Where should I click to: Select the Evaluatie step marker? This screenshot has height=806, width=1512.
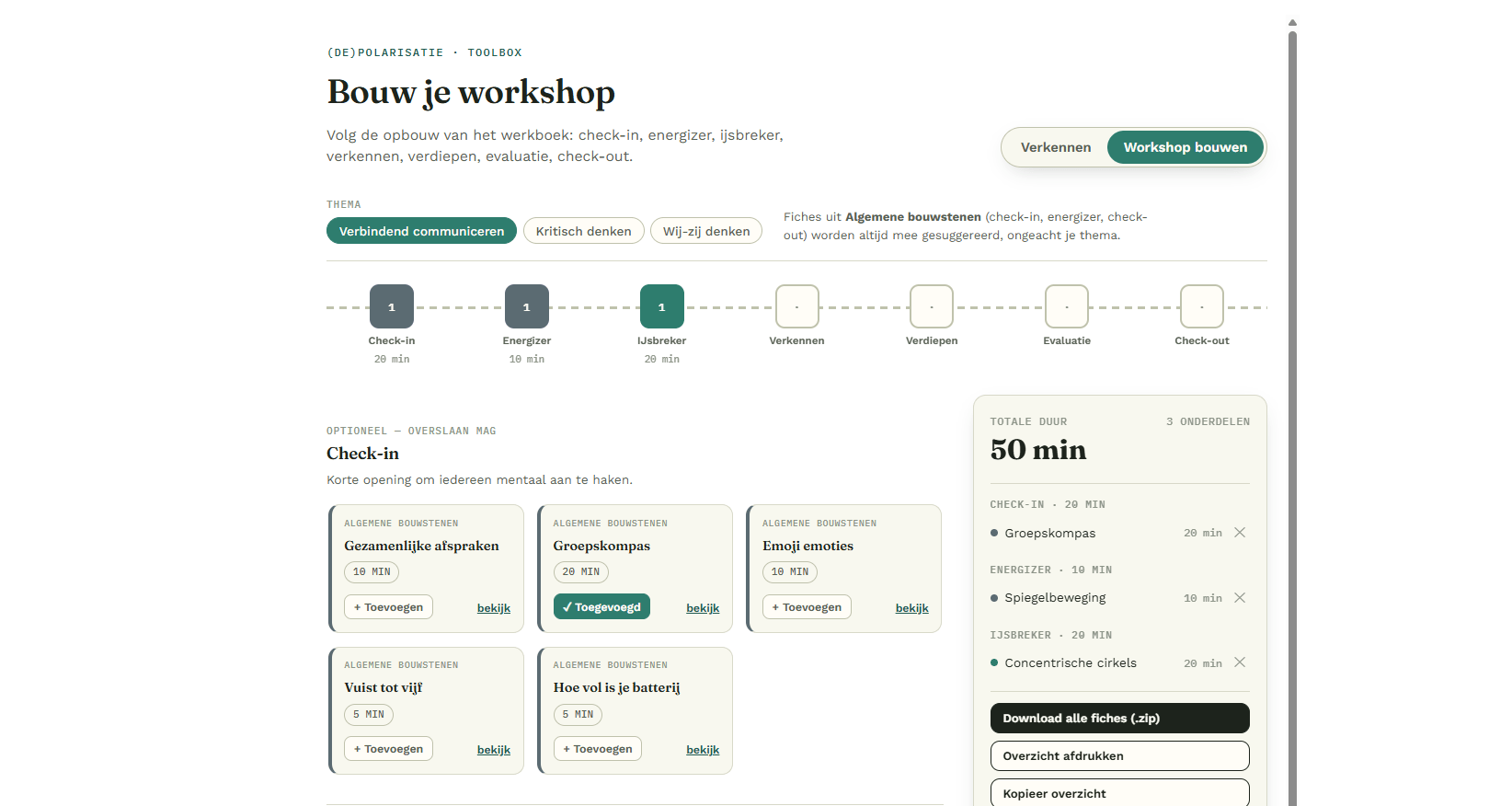(x=1067, y=306)
